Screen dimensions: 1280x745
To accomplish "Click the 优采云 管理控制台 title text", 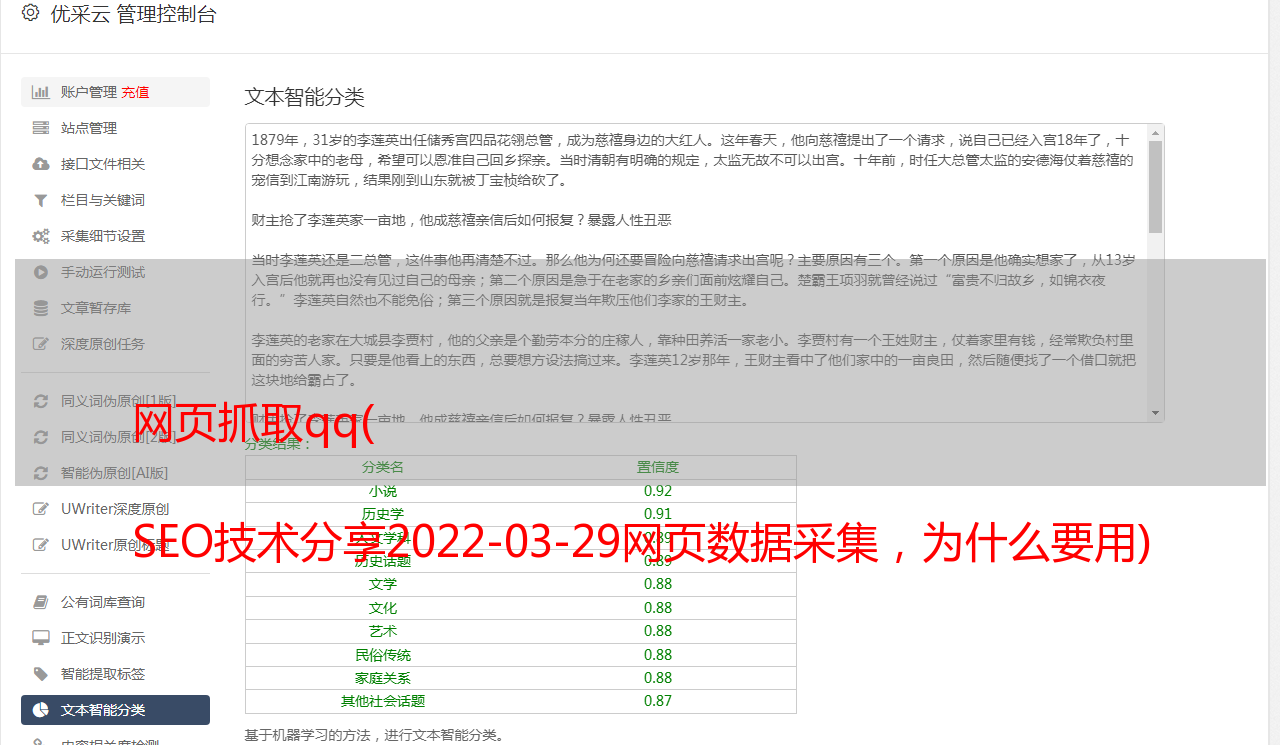I will click(133, 14).
